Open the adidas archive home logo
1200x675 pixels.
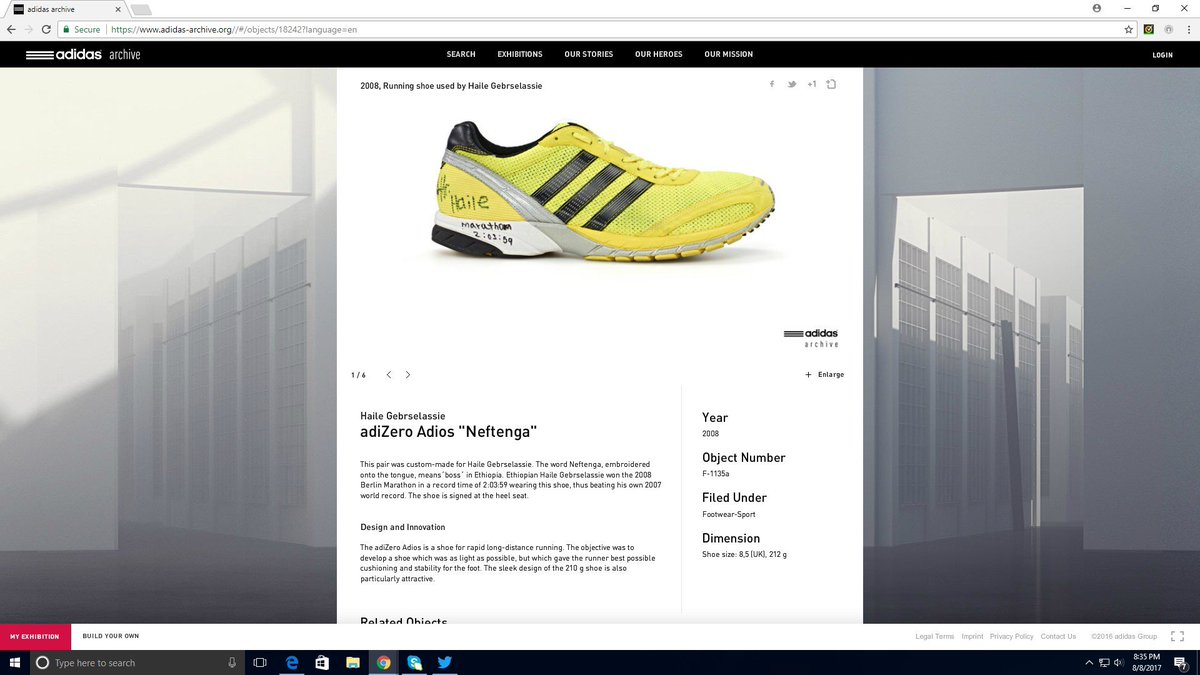pos(83,54)
